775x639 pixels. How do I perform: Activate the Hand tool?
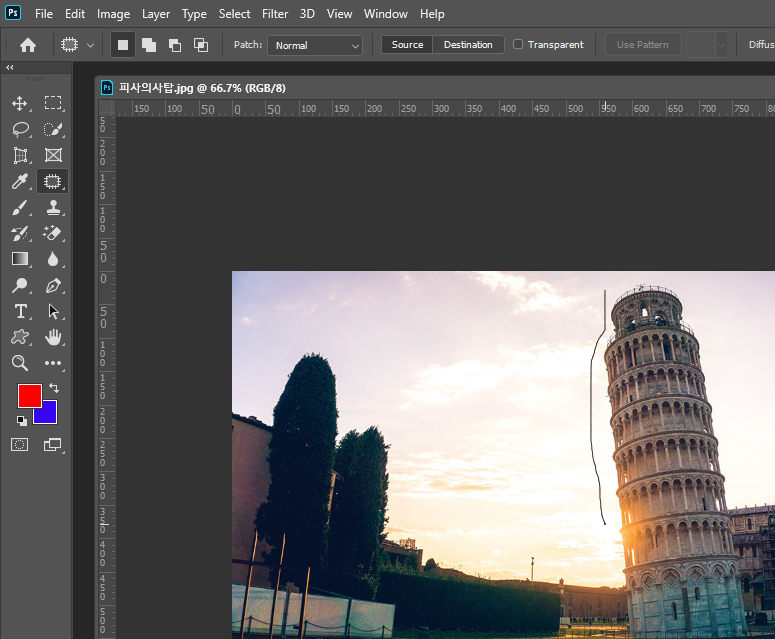pyautogui.click(x=53, y=337)
